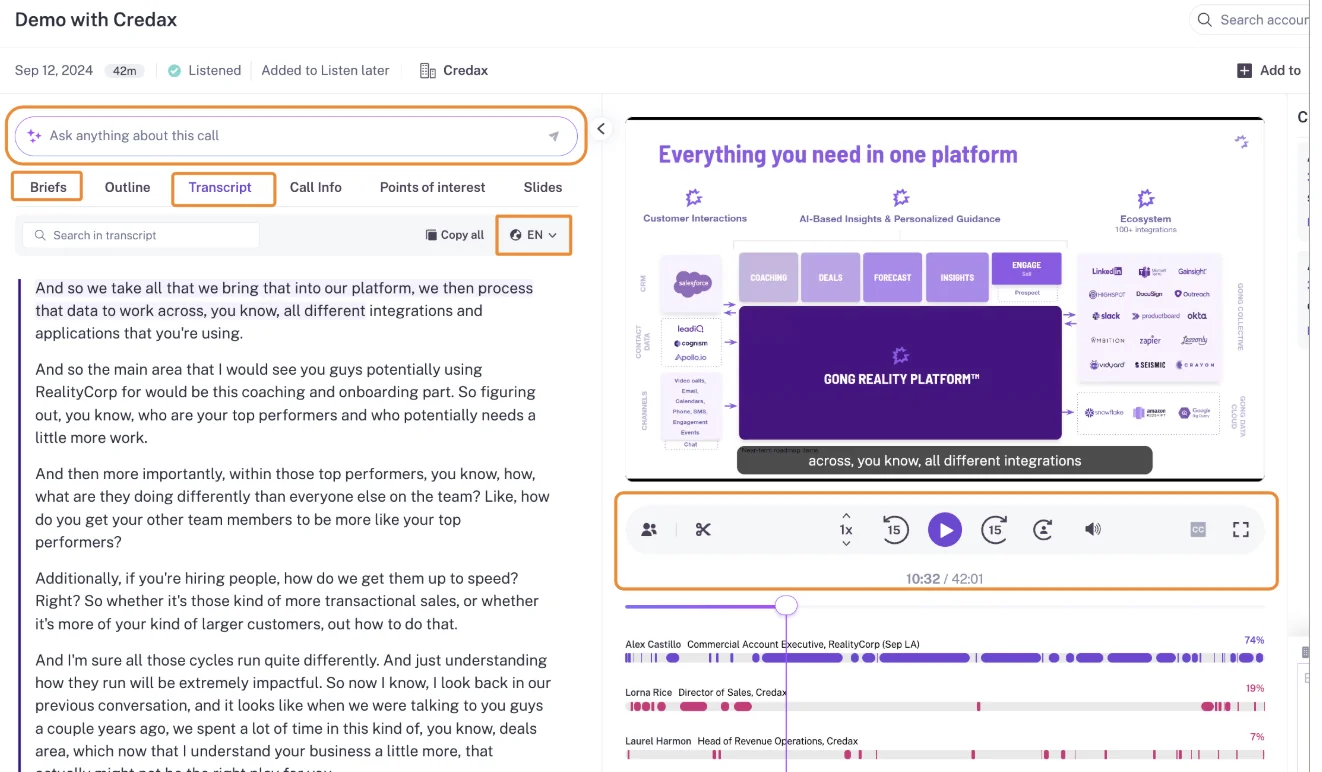Click the skip-to-next-speaker icon
1322x772 pixels.
point(1043,530)
